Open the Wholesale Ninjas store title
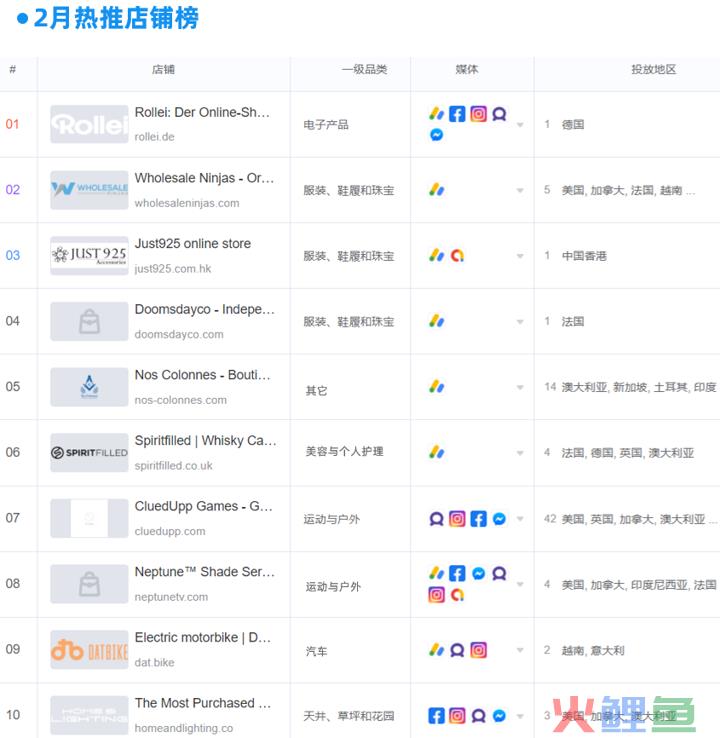720x738 pixels. pyautogui.click(x=204, y=178)
